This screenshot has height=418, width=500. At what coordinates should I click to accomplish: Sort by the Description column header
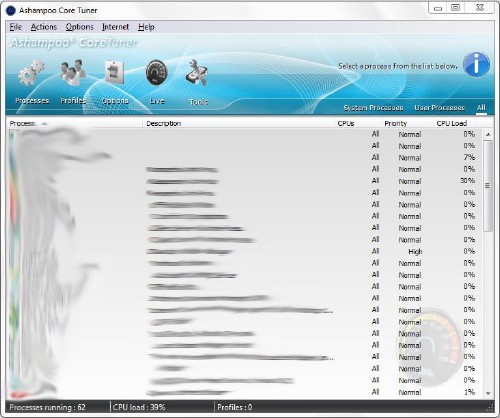pyautogui.click(x=238, y=123)
